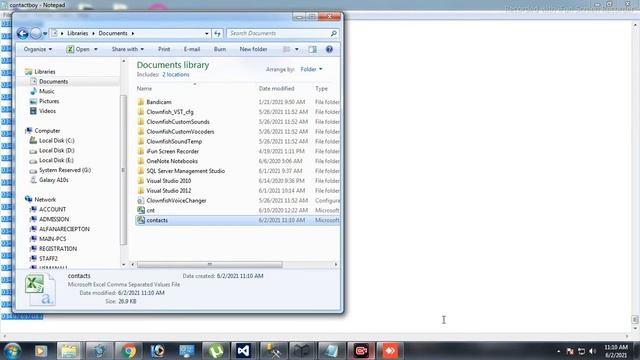Expand the address bar history dropdown
640x360 pixels.
point(207,33)
